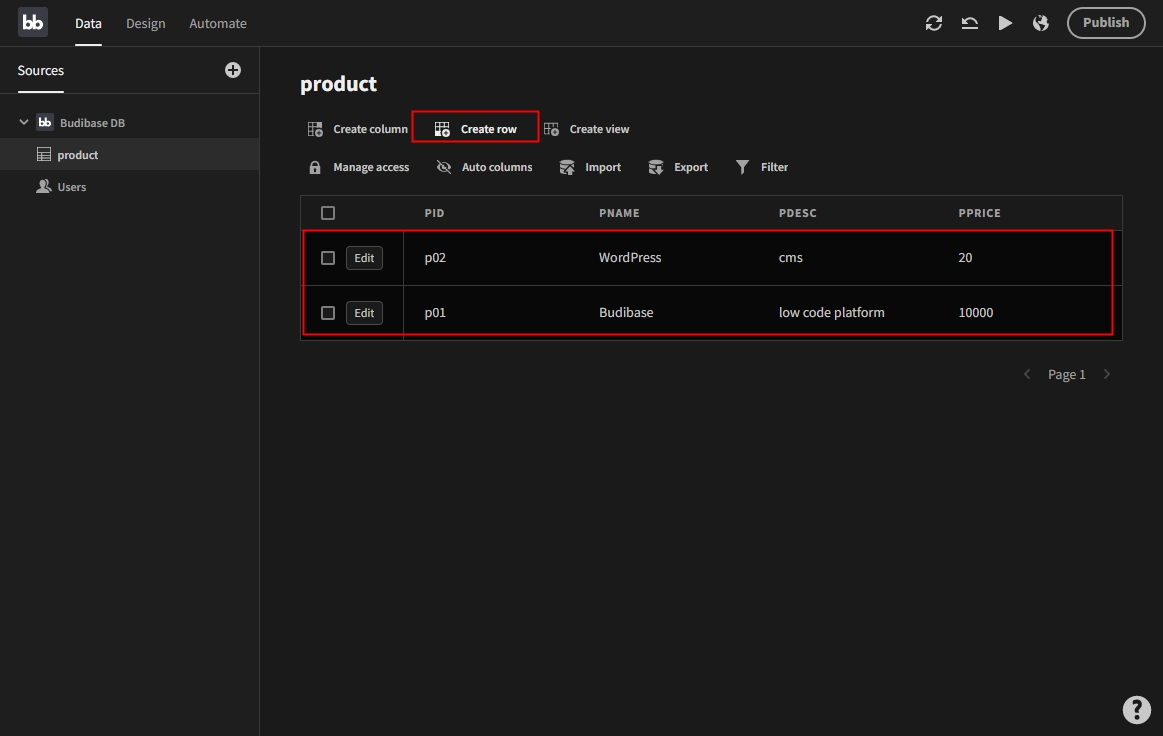
Task: Go to previous page arrow
Action: click(x=1027, y=374)
